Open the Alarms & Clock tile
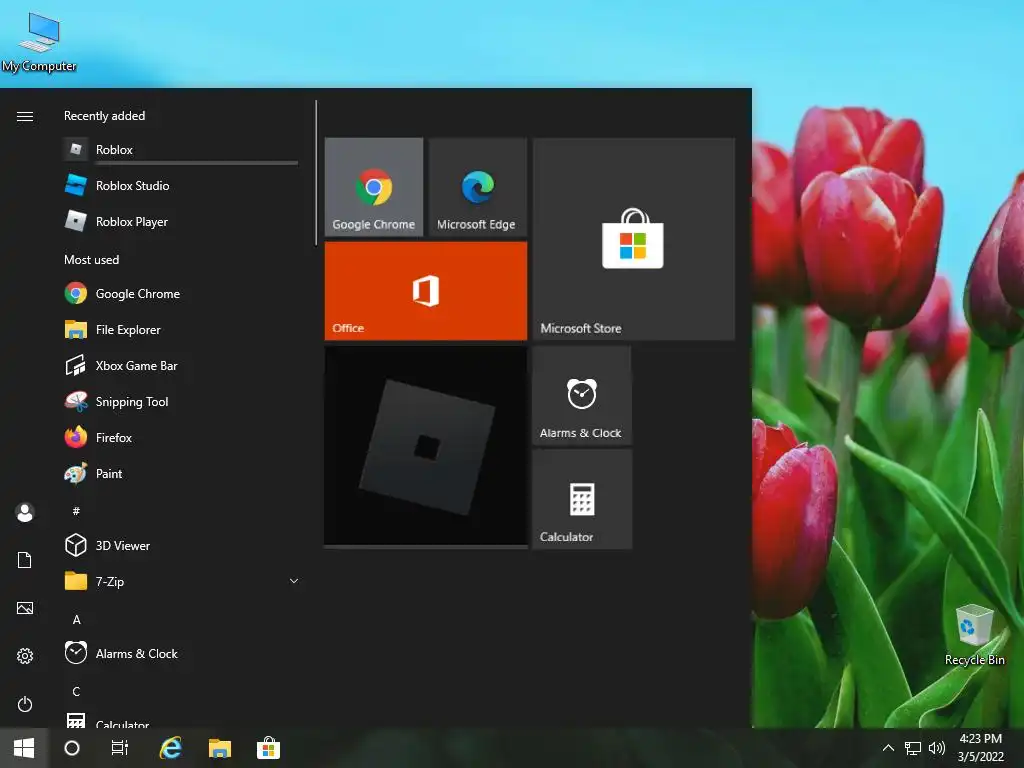 pos(582,395)
